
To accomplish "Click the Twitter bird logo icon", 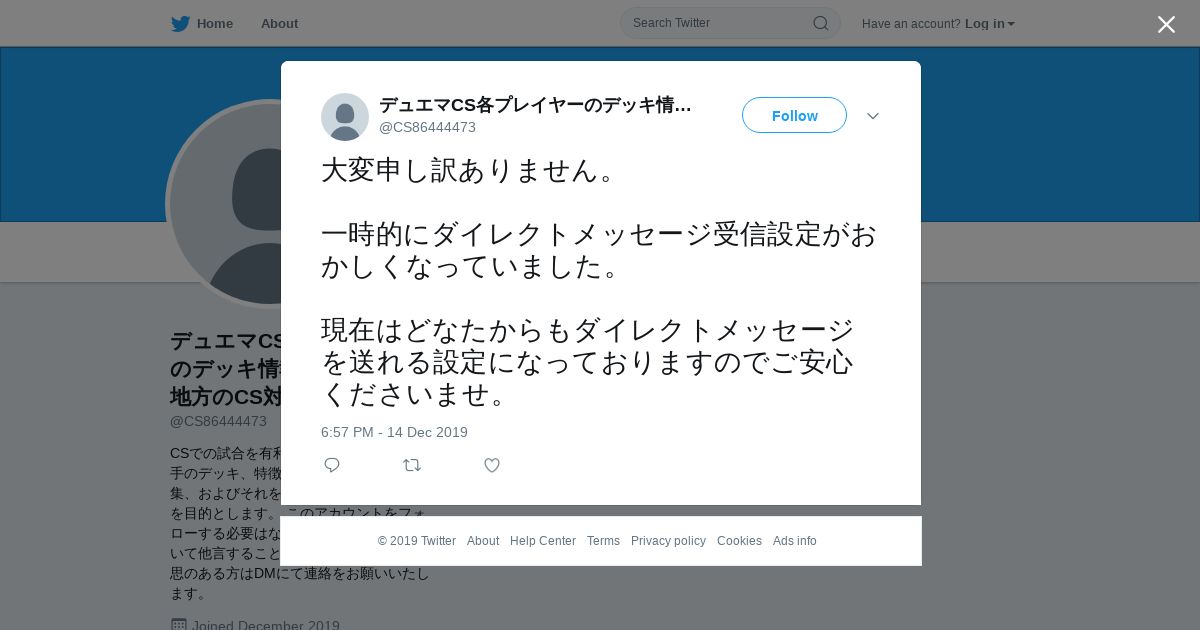I will coord(180,24).
